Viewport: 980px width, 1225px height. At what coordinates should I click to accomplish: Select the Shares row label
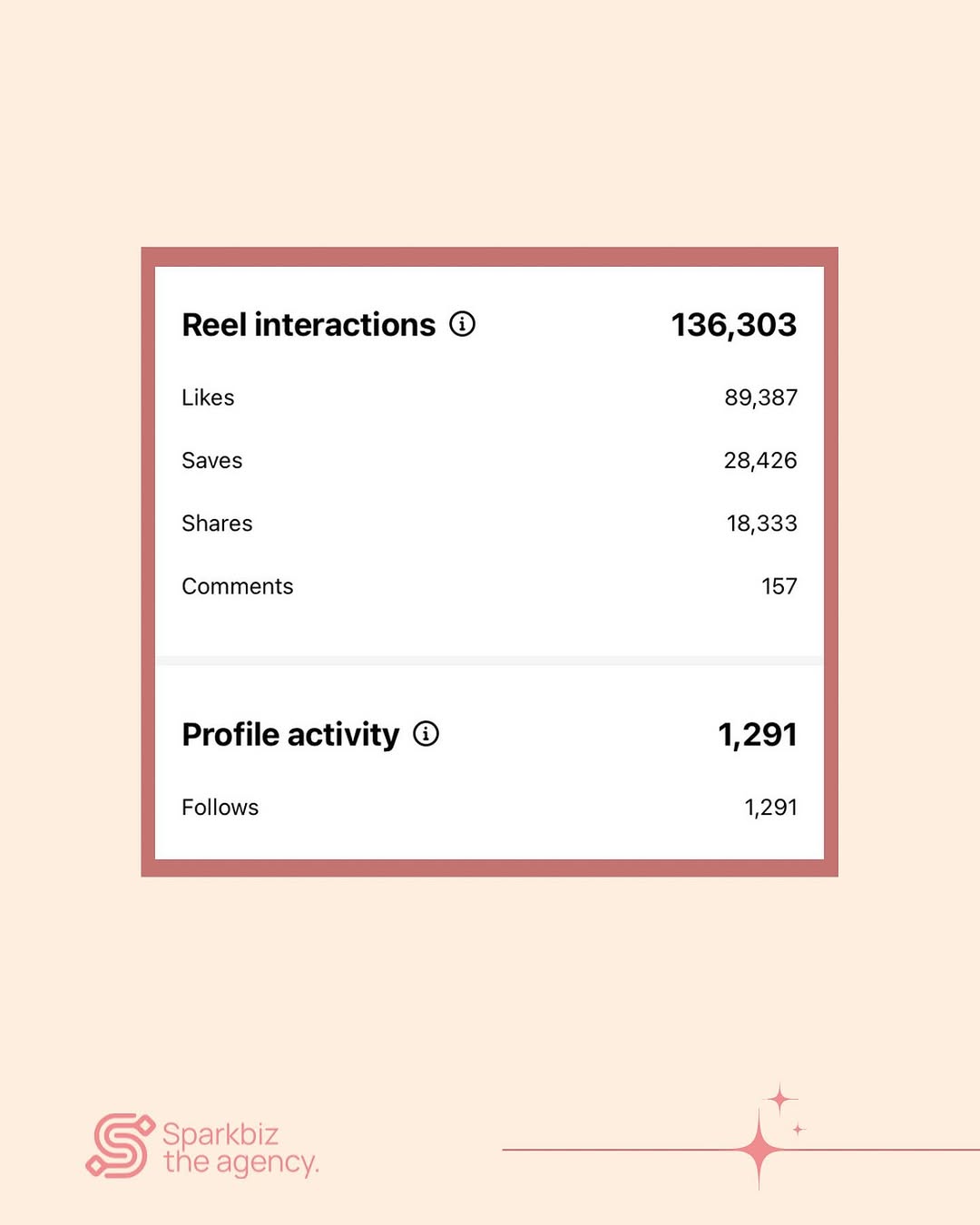coord(217,524)
